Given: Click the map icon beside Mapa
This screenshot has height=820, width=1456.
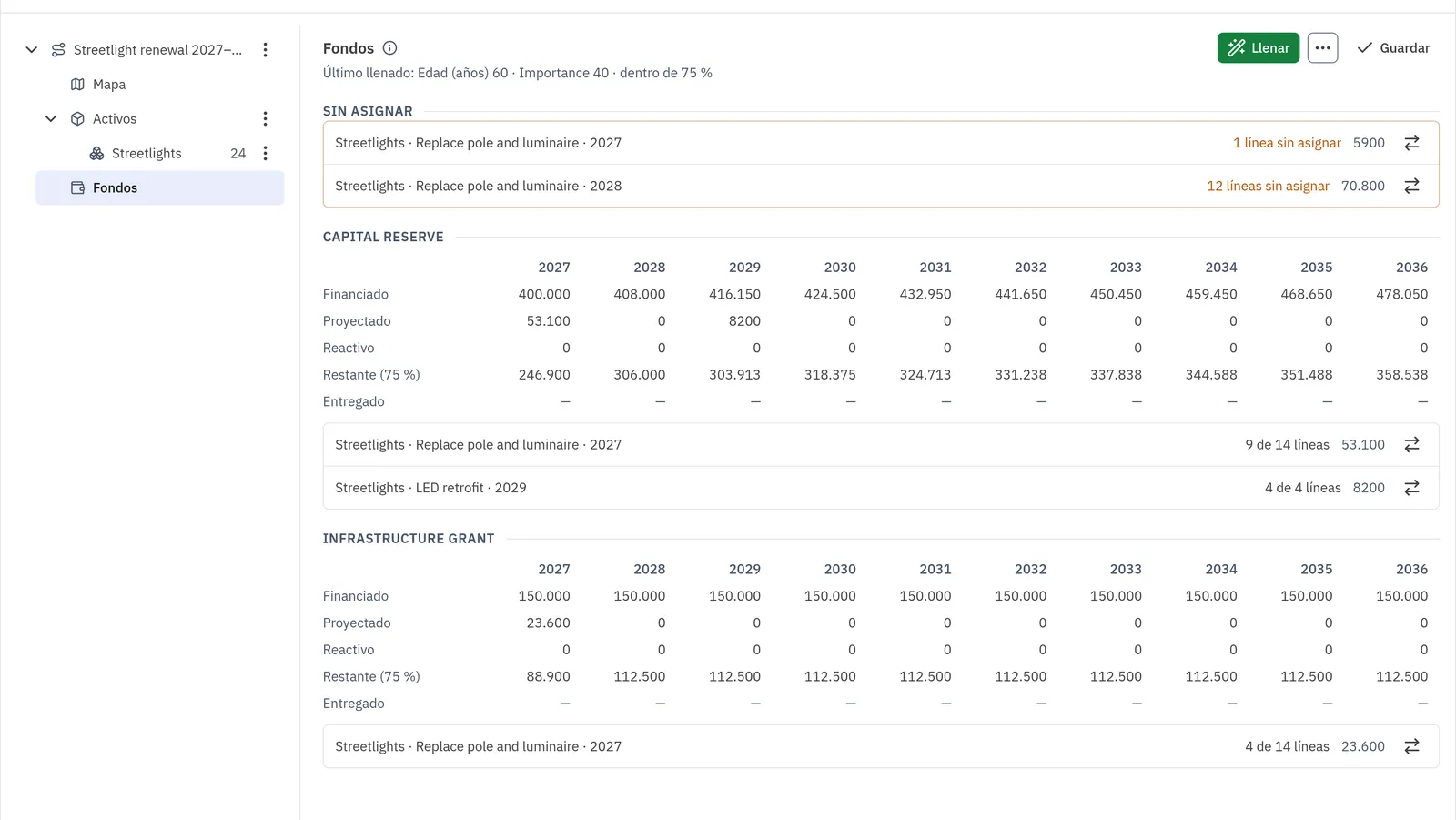Looking at the screenshot, I should (x=77, y=85).
